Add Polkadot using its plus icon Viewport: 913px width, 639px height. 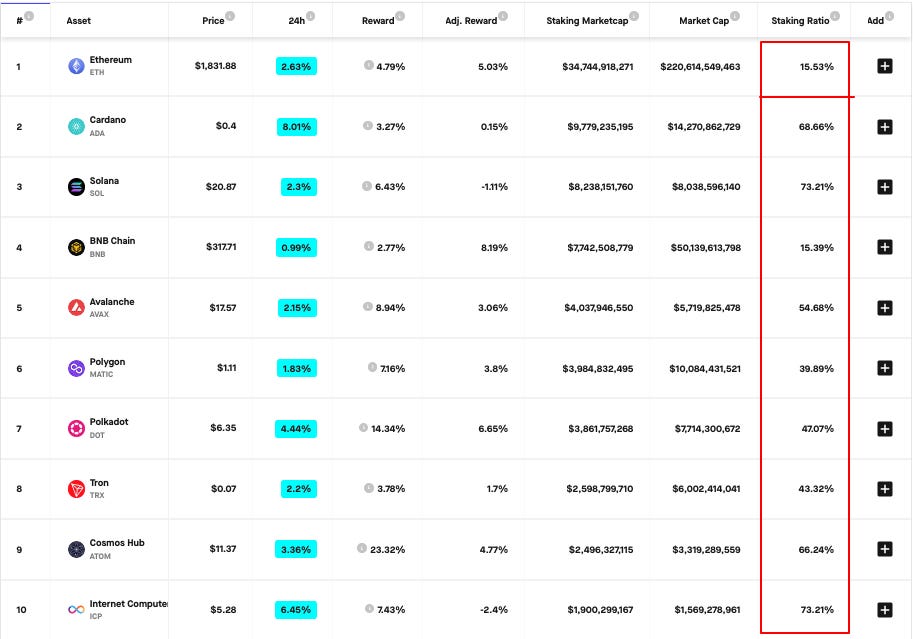click(884, 429)
